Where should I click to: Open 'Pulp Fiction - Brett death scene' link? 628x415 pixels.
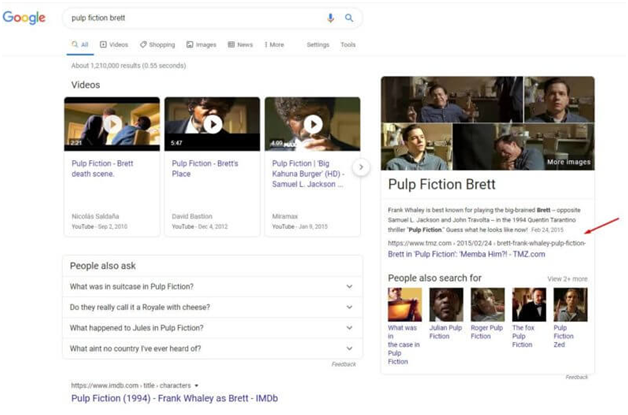(103, 169)
